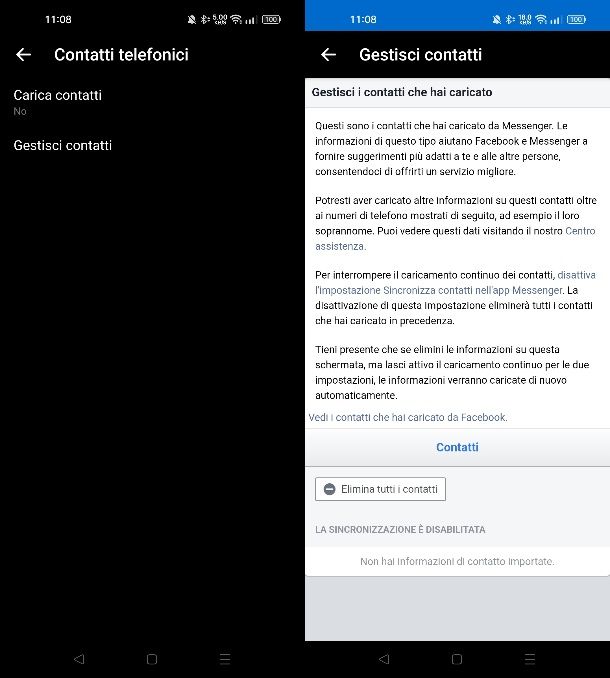Tap Wi-Fi icon in right status bar
The width and height of the screenshot is (610, 678).
541,19
